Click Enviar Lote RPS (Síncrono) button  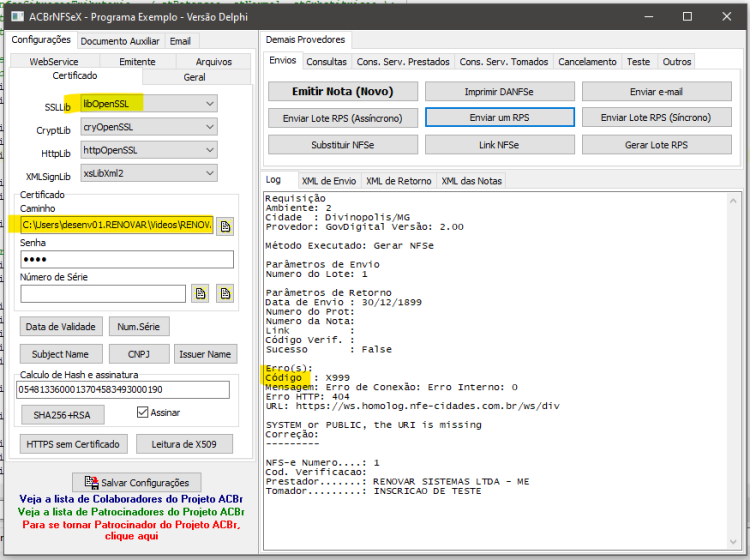pos(656,117)
